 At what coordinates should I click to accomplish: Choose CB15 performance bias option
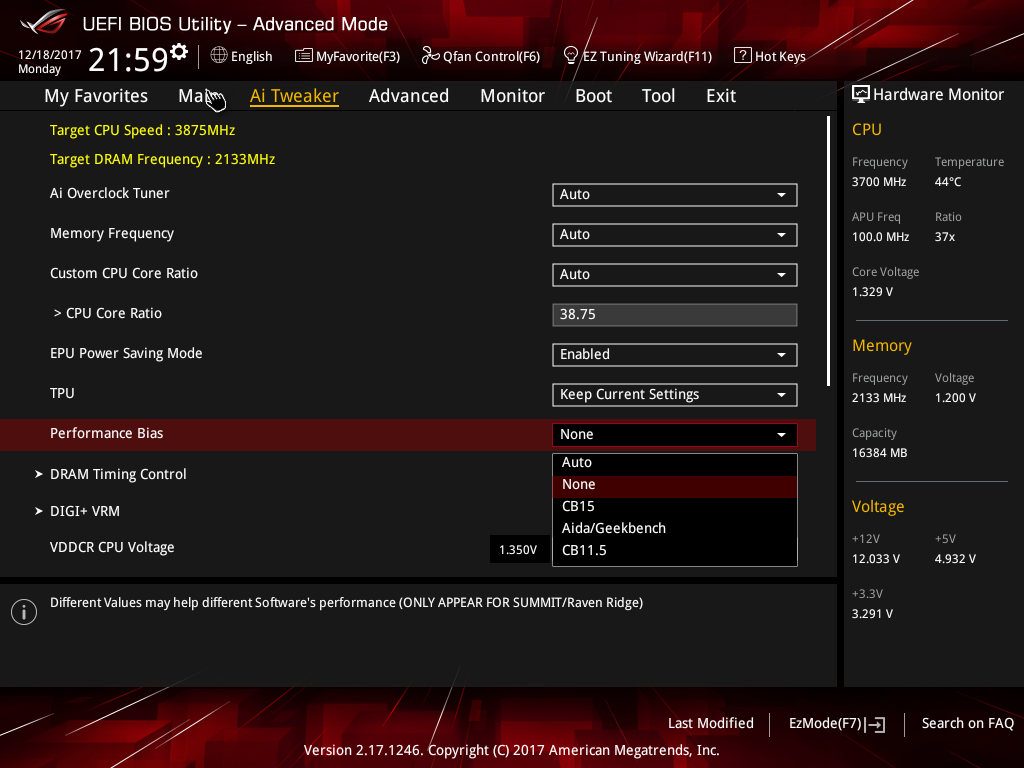pyautogui.click(x=675, y=506)
